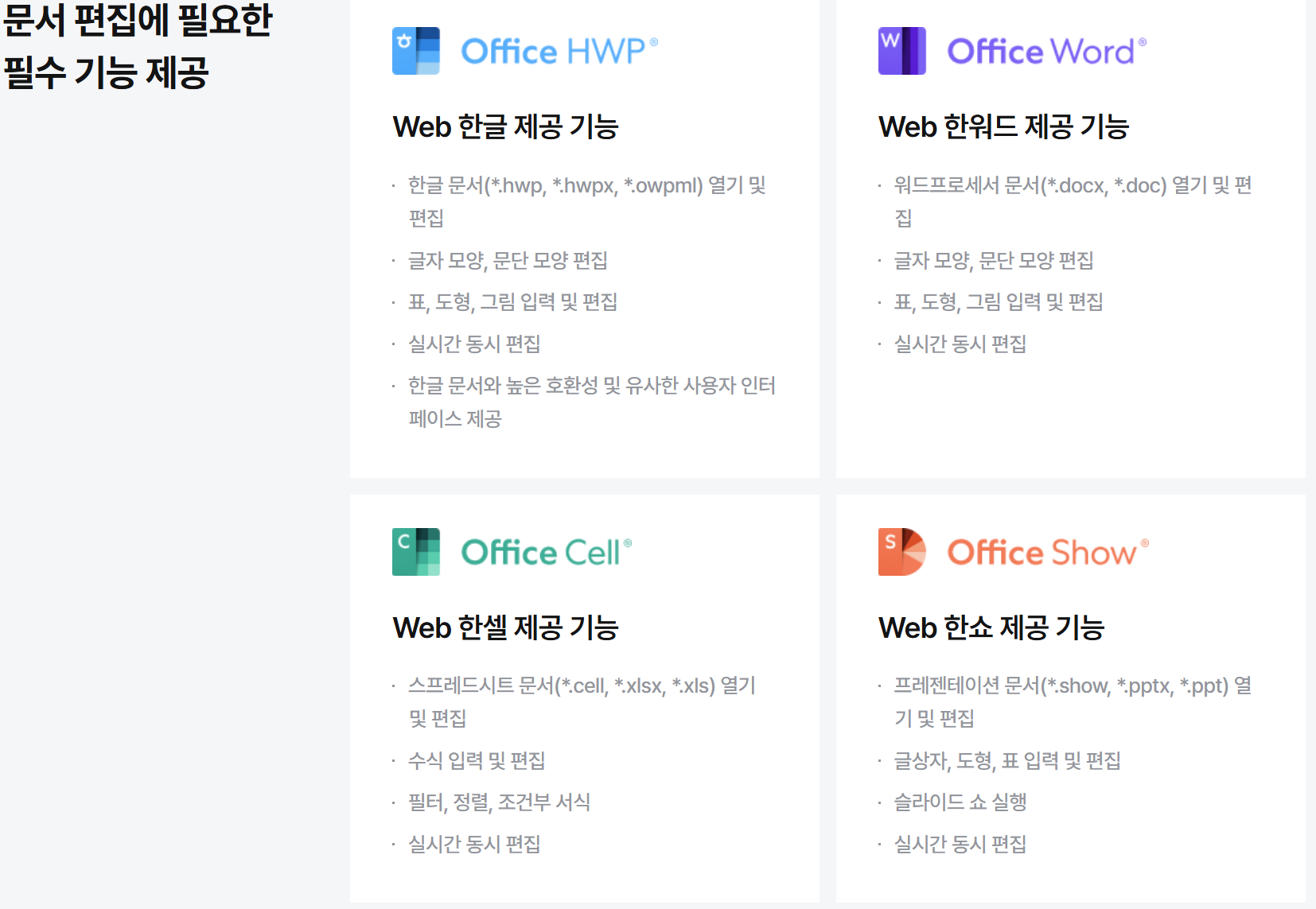This screenshot has height=909, width=1316.
Task: Select the heading 'Web 한워드 제공 기능'
Action: tap(1004, 127)
